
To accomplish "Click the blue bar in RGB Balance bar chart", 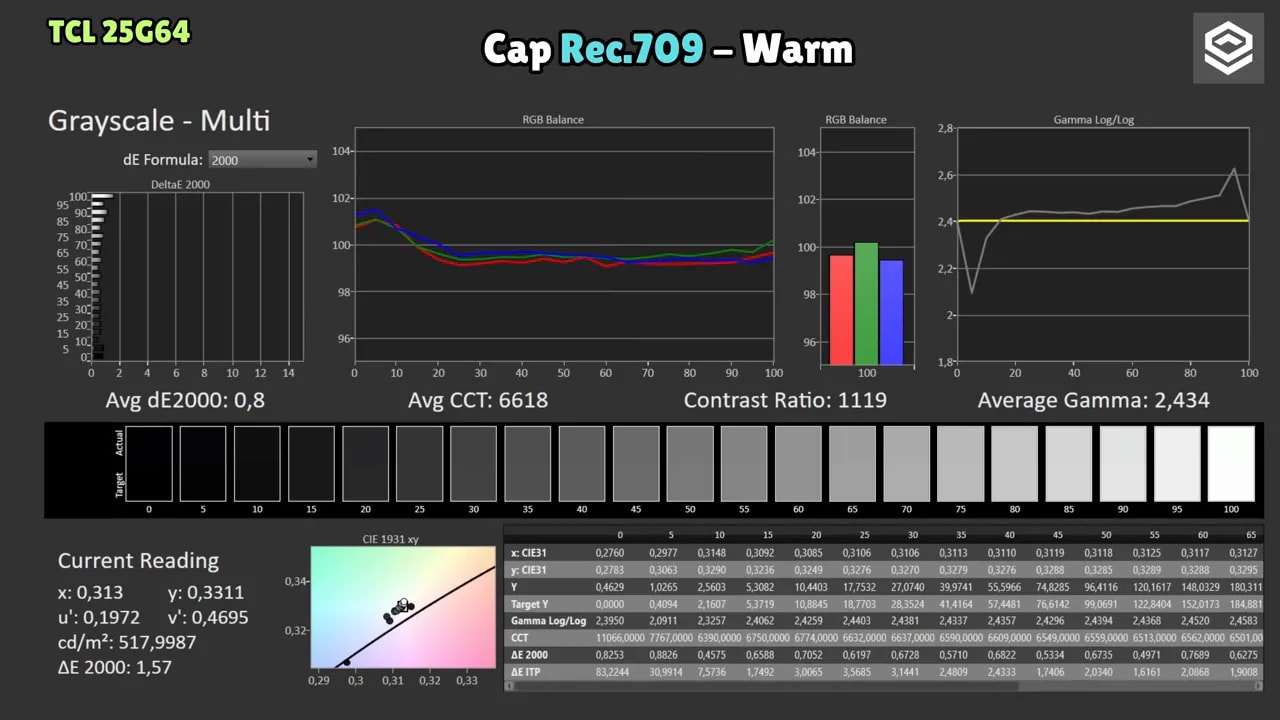I will point(891,312).
